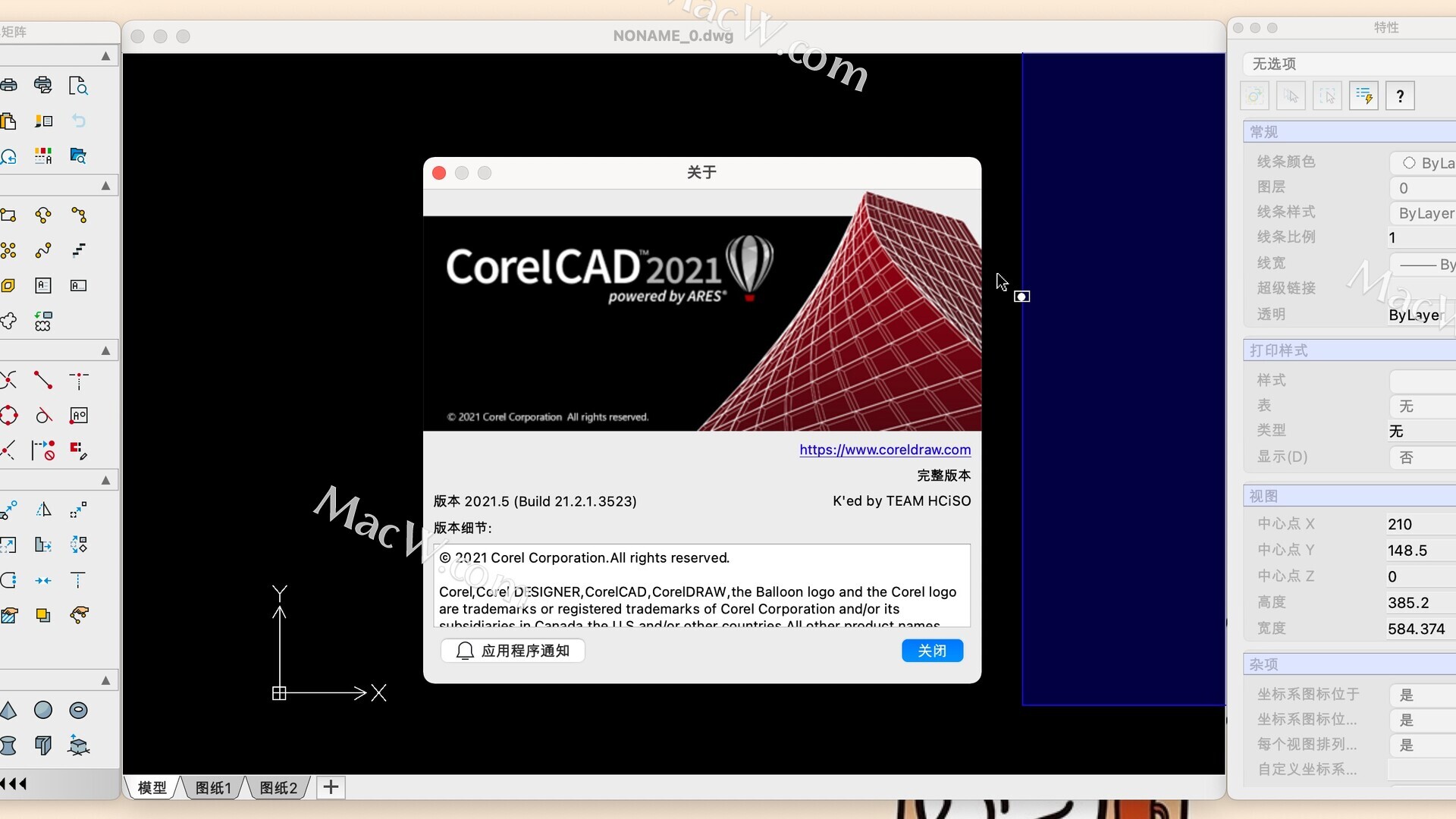Select the circle tangent constraint icon
1456x819 pixels.
point(43,416)
